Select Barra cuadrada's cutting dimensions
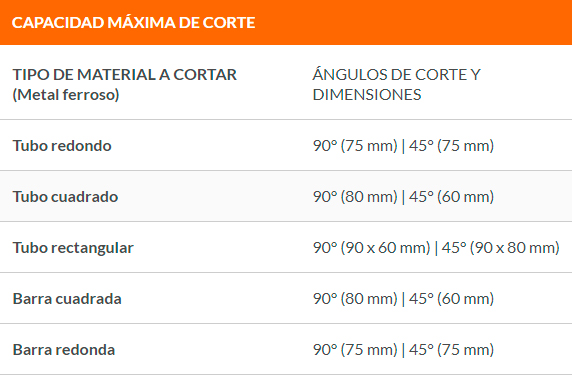The height and width of the screenshot is (375, 572). click(403, 299)
